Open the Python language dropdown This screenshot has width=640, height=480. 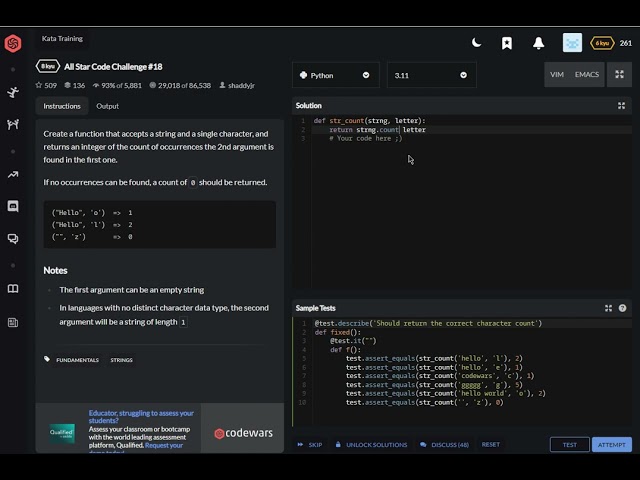click(x=336, y=75)
